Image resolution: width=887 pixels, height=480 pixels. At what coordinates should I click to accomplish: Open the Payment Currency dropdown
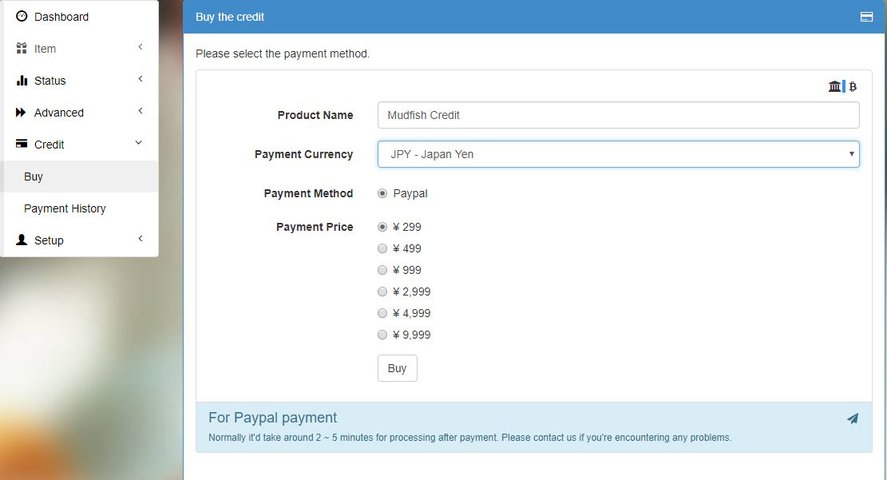point(618,154)
